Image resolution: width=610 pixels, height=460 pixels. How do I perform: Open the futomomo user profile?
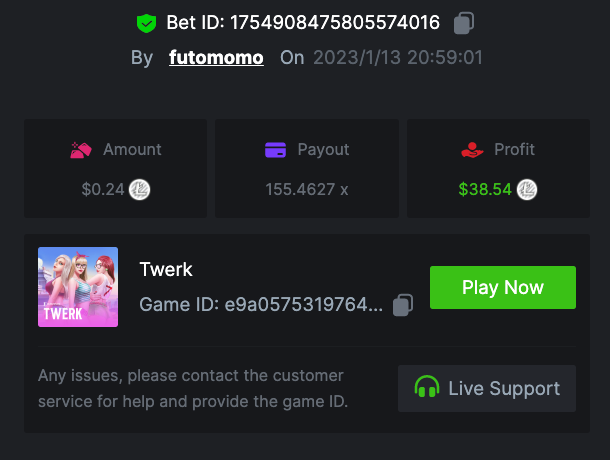217,57
